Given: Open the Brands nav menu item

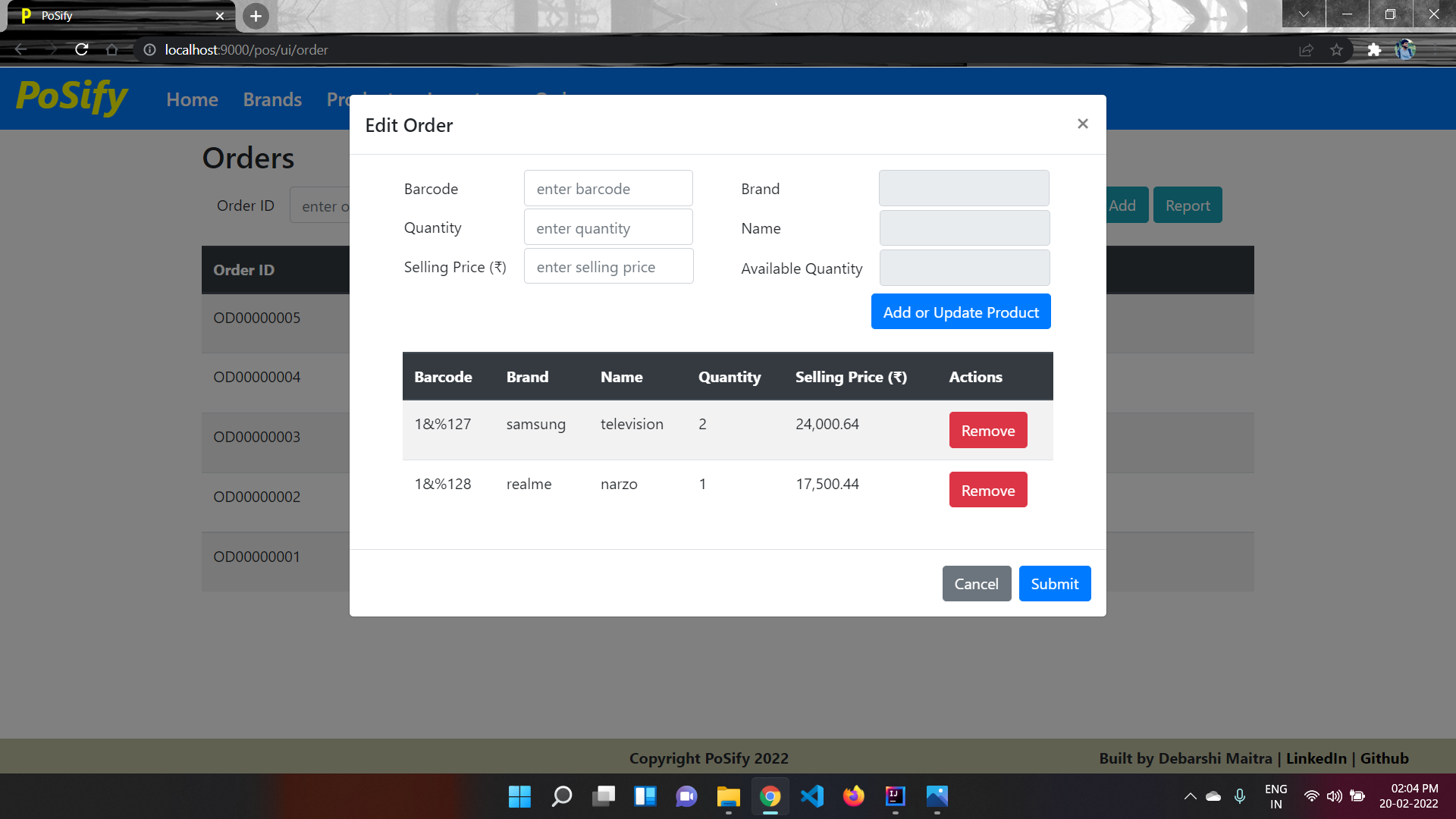Looking at the screenshot, I should 272,99.
